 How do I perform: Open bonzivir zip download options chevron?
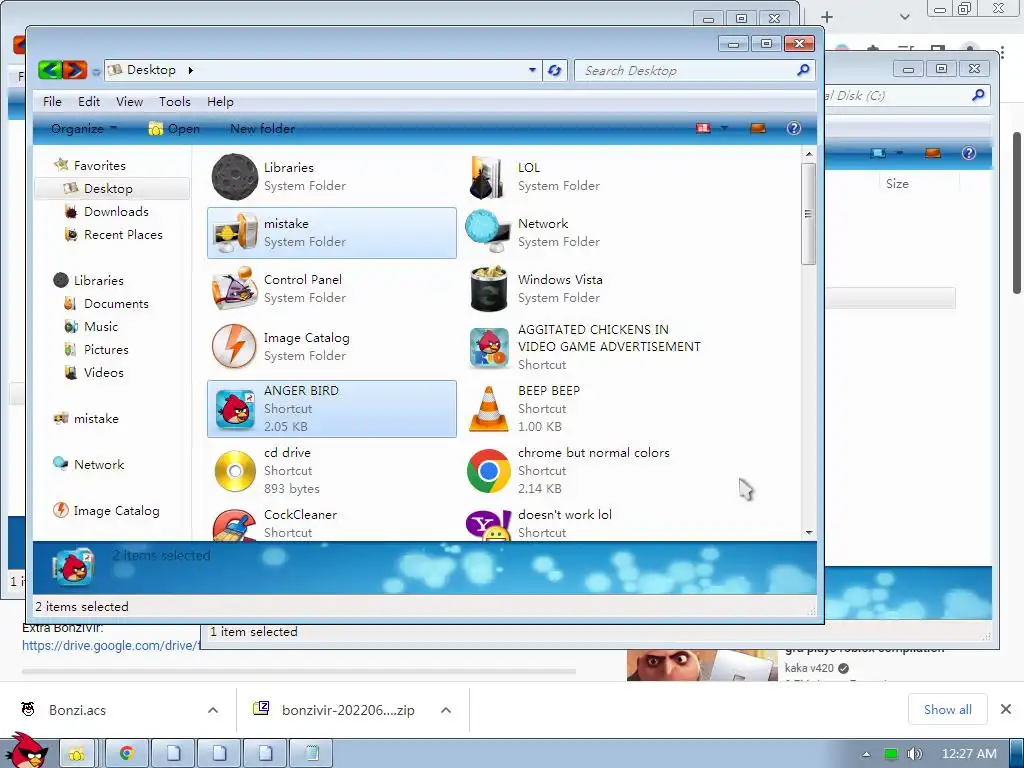click(446, 710)
